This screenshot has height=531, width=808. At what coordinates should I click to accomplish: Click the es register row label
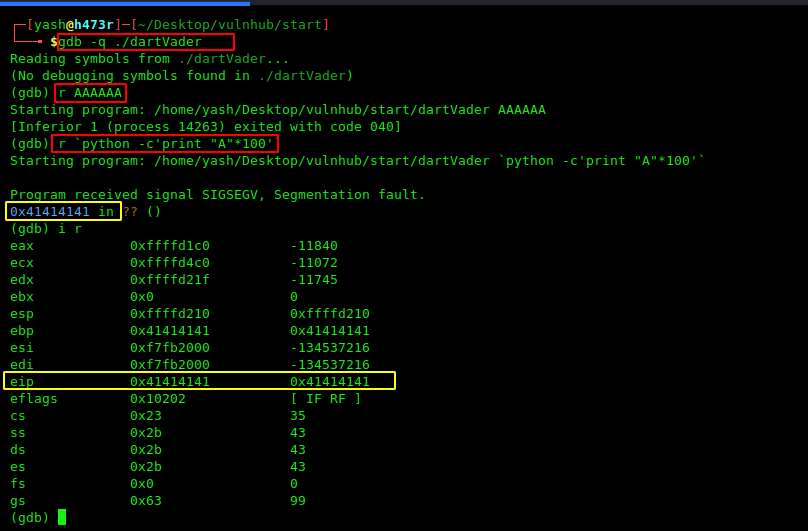pos(18,467)
